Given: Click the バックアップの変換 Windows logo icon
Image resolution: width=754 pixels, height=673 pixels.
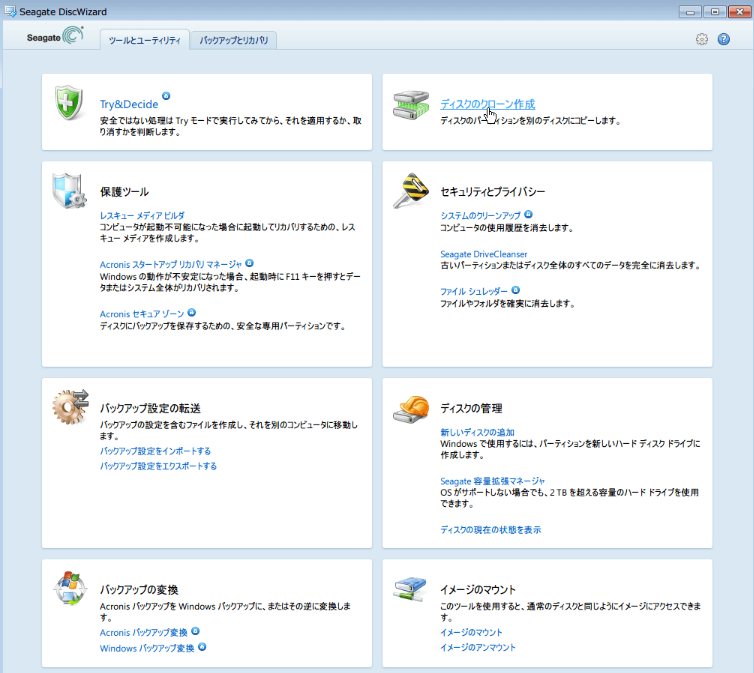Looking at the screenshot, I should 70,588.
